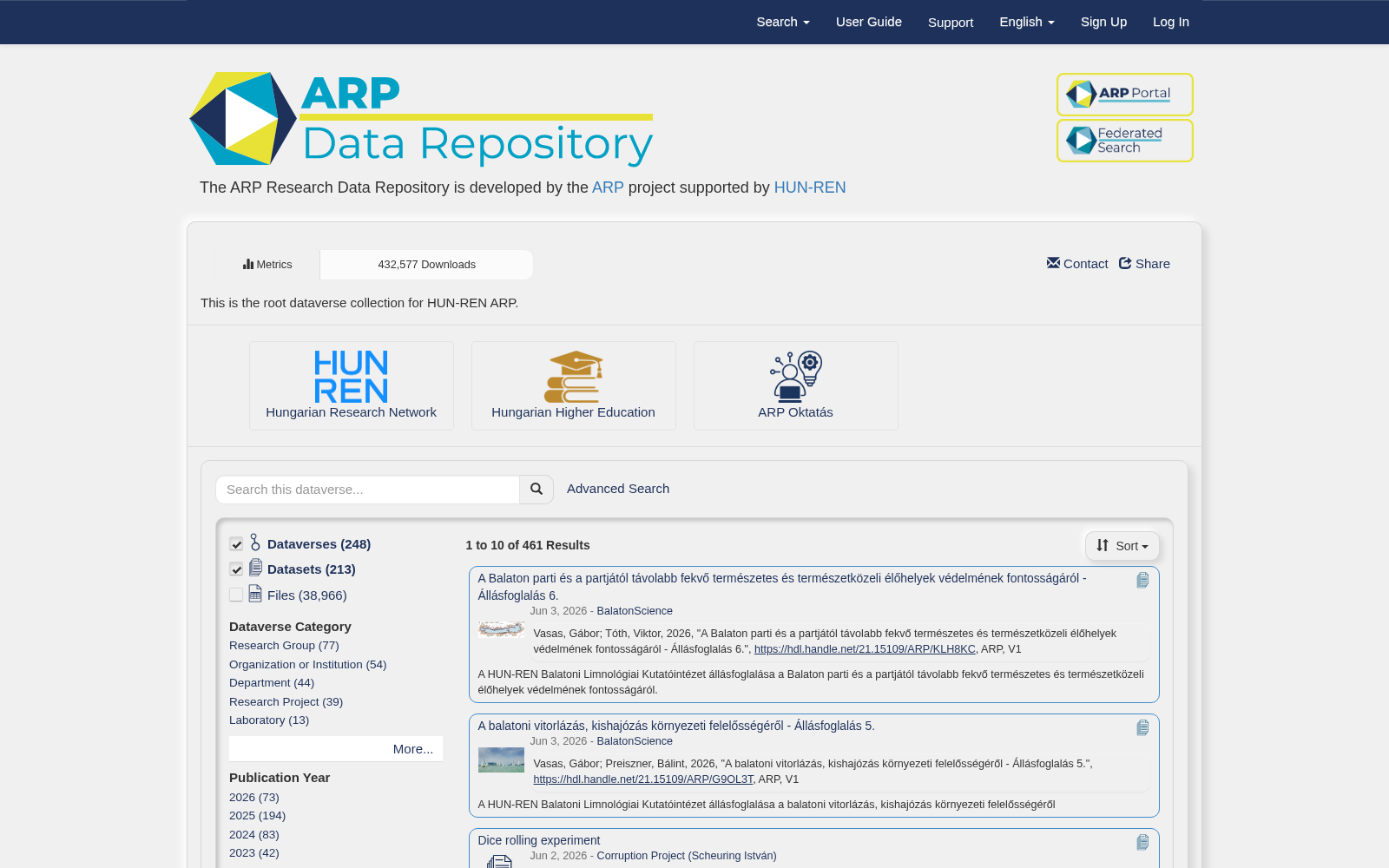This screenshot has width=1389, height=868.
Task: Open balatoni vitorlázás Állásfoglalás 5 title
Action: point(676,726)
